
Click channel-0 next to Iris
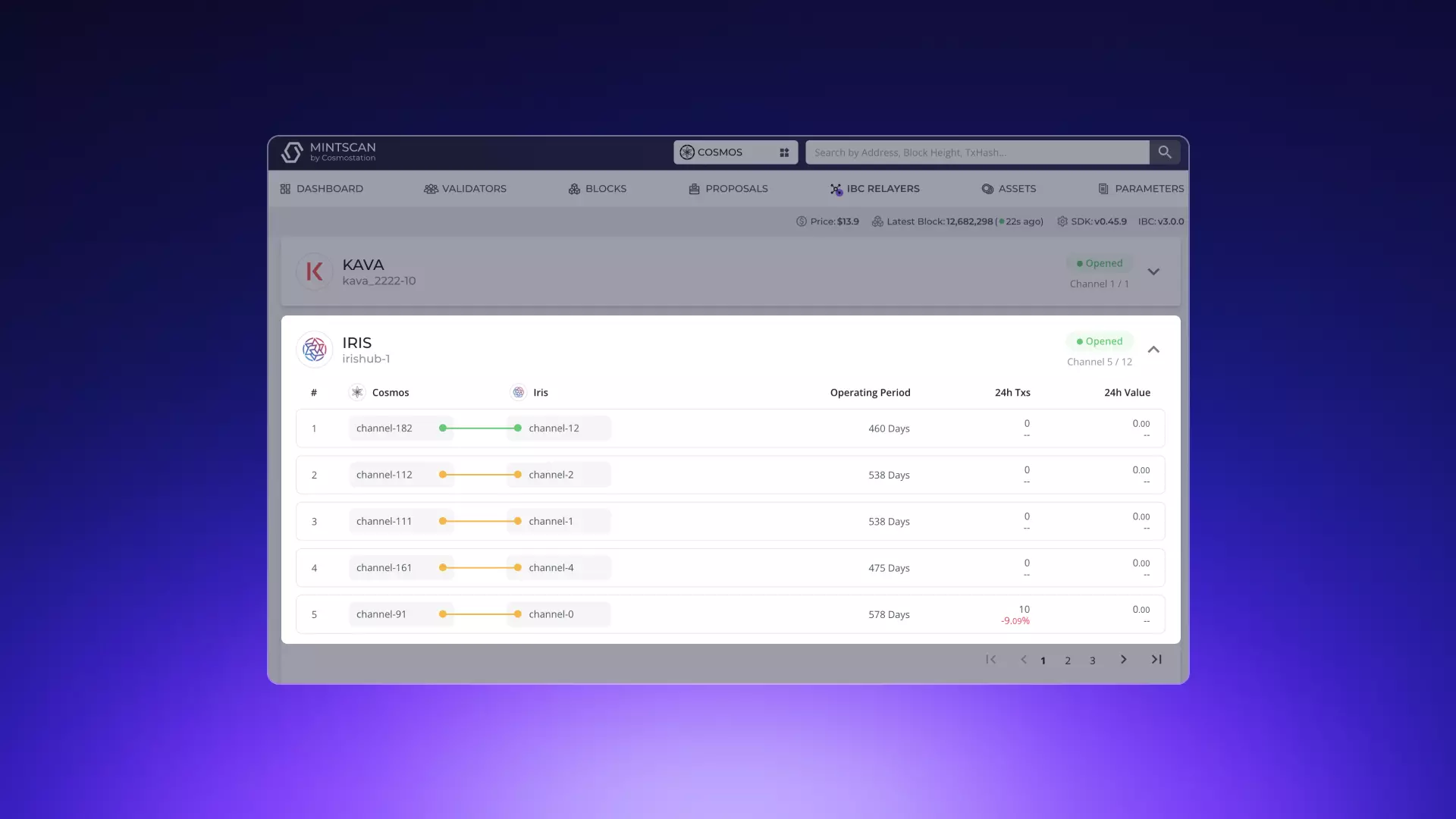coord(551,614)
